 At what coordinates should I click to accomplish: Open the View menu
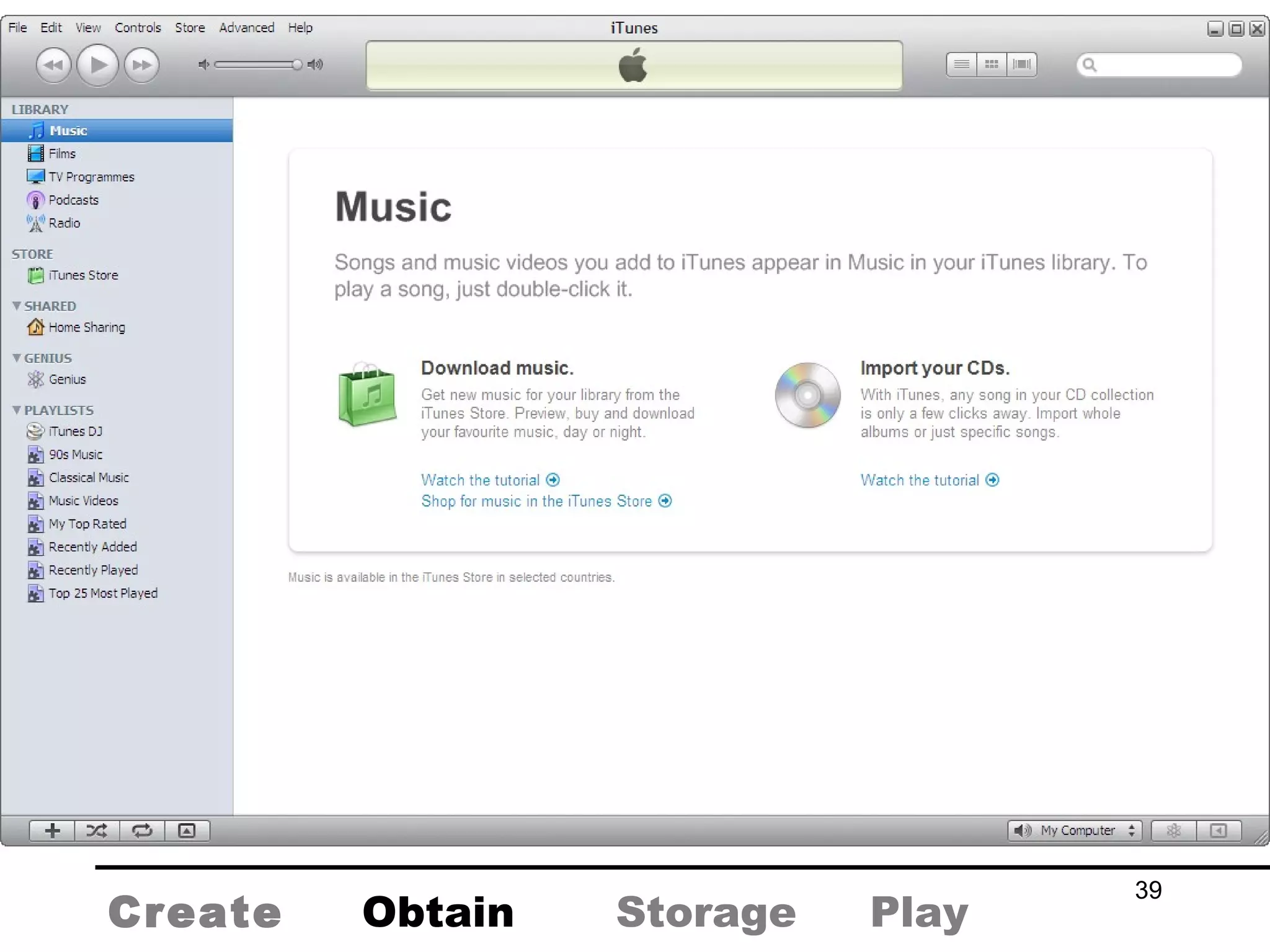(x=88, y=27)
